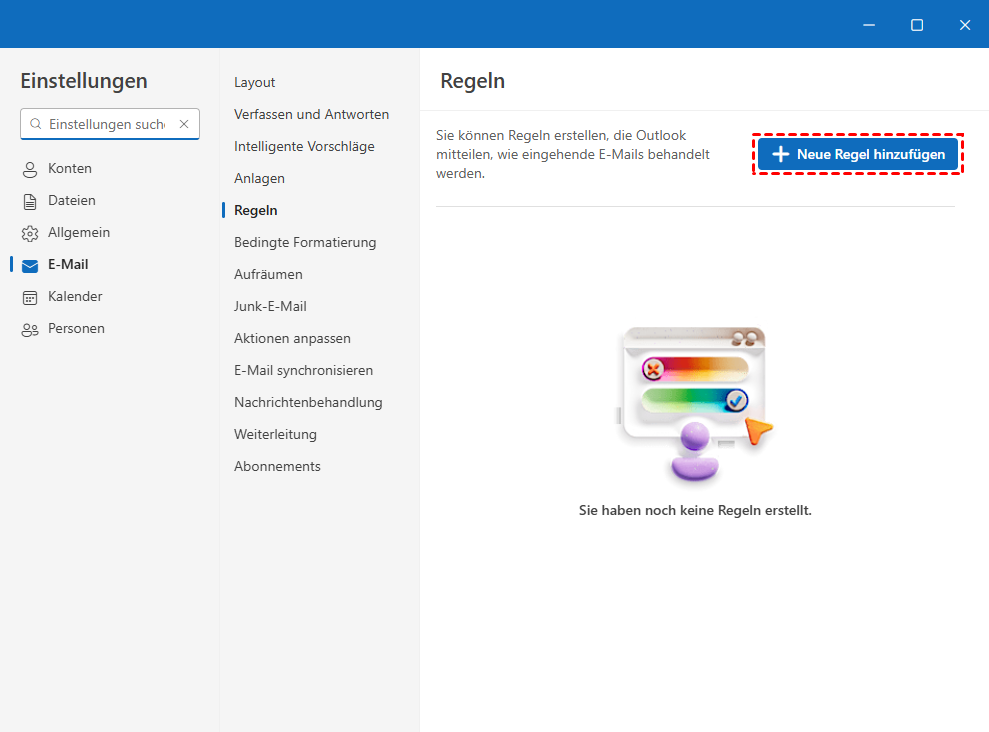
Task: Focus the Einstellungen suchen search field
Action: (106, 124)
